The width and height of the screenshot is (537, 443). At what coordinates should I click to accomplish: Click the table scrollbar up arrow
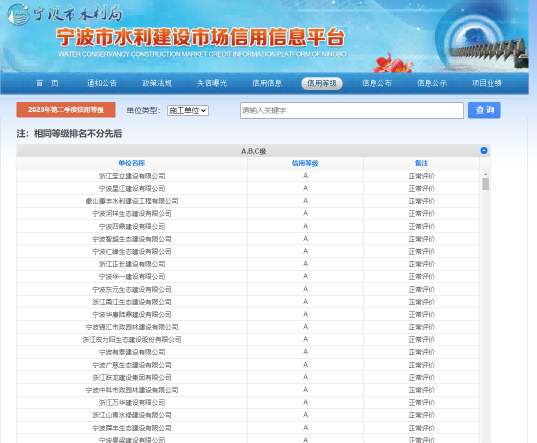pyautogui.click(x=485, y=174)
